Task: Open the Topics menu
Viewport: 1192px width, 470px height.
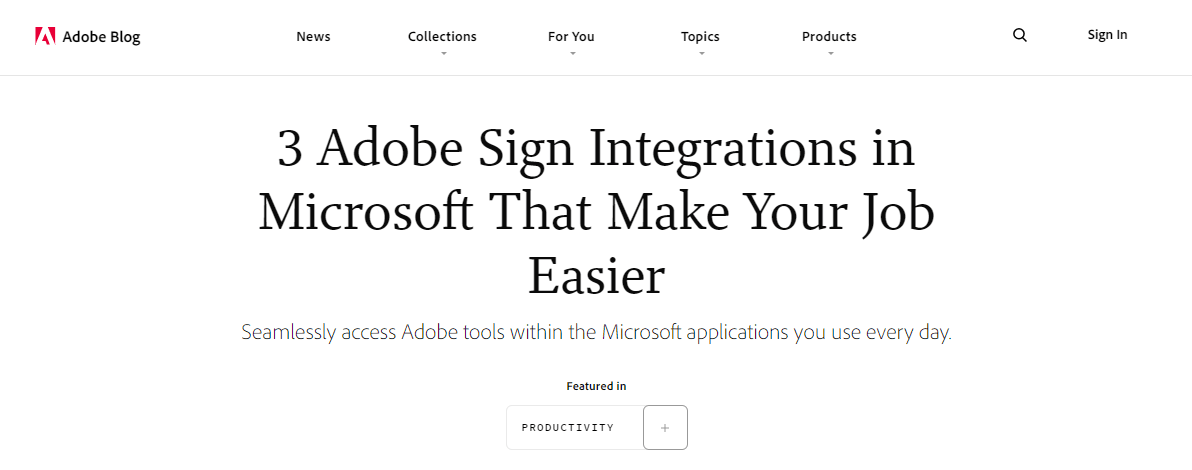Action: (700, 37)
